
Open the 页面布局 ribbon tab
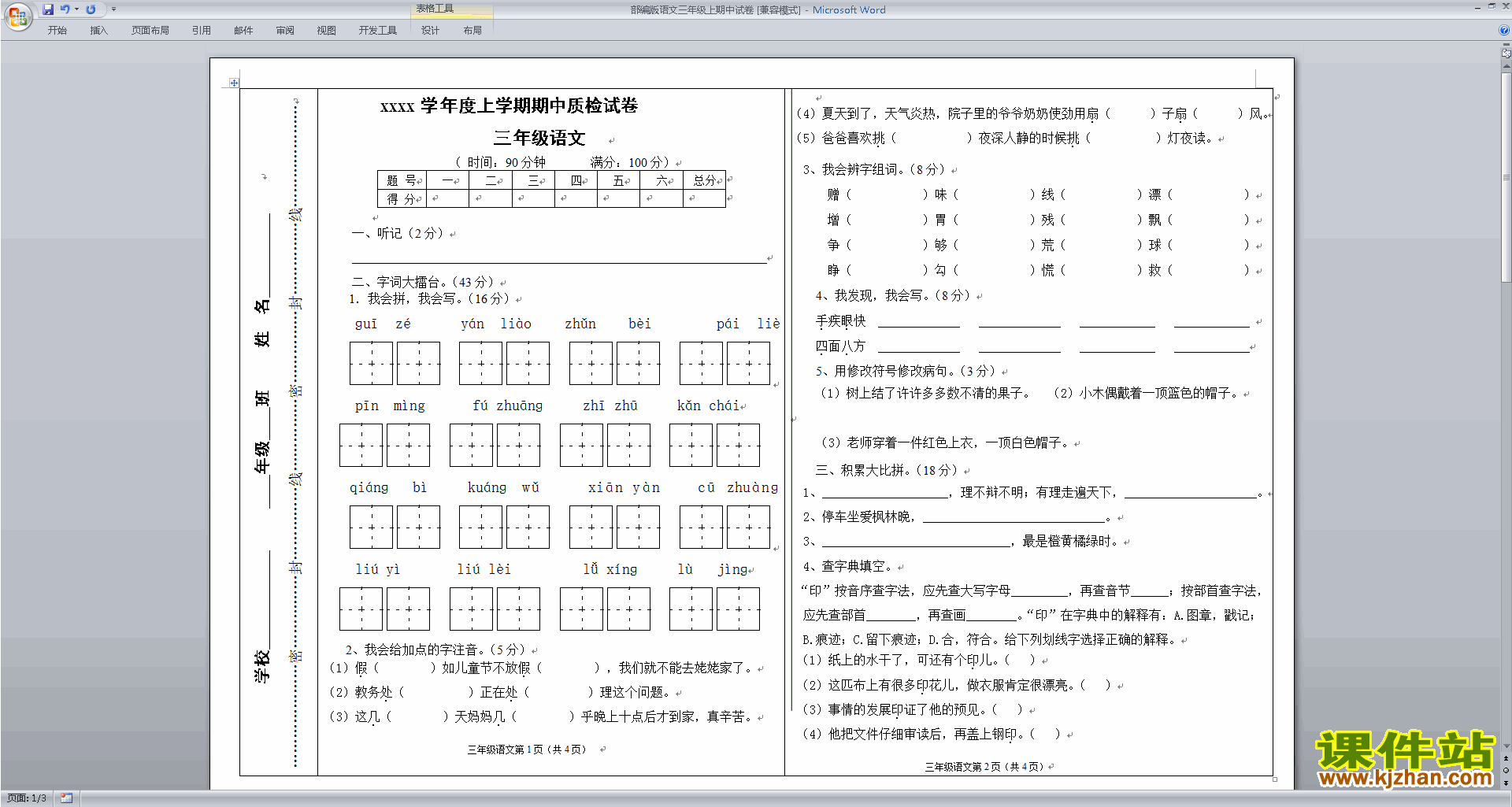(150, 31)
